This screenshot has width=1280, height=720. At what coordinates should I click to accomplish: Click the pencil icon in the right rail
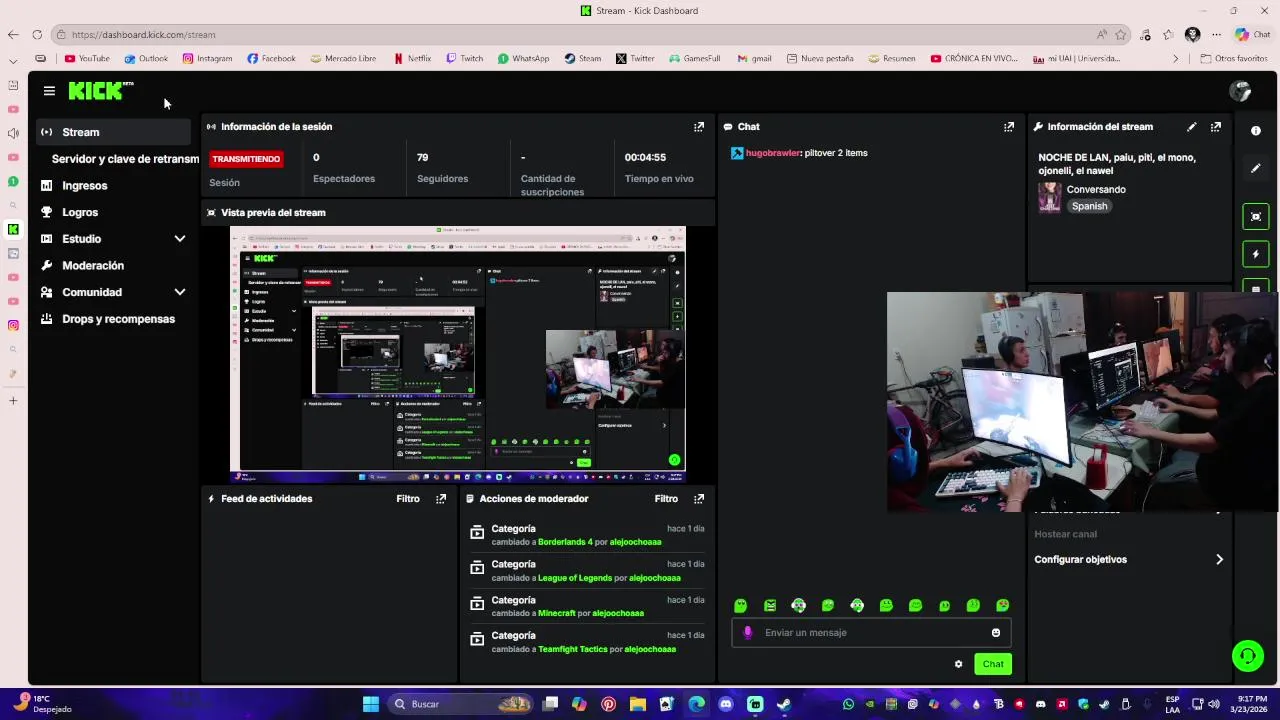tap(1256, 169)
